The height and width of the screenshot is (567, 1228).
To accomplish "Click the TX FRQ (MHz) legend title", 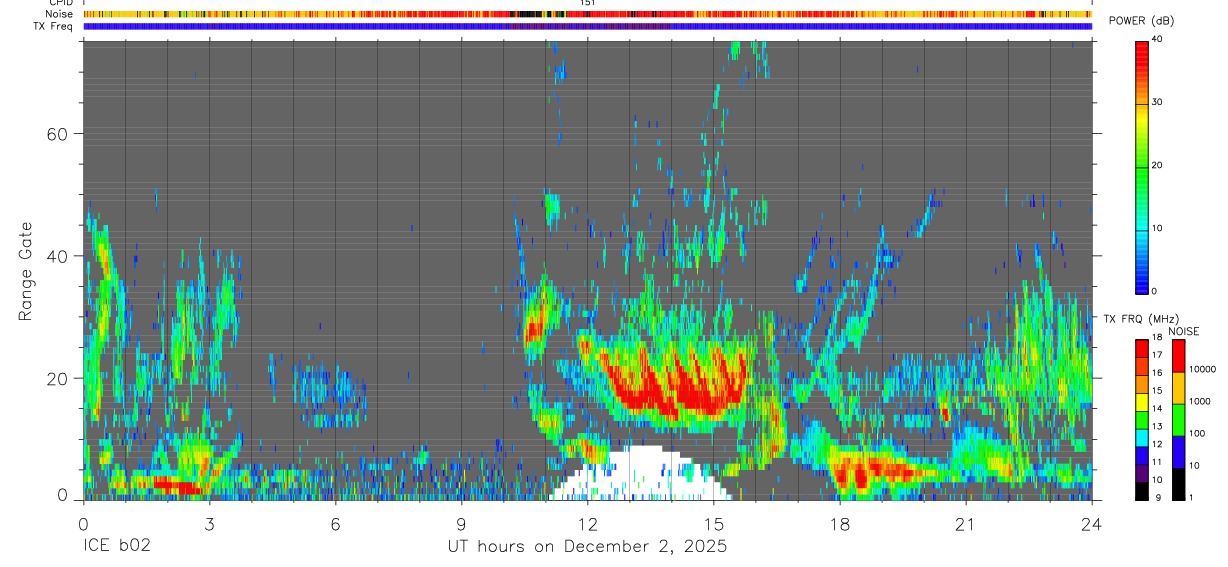I will pos(1140,318).
